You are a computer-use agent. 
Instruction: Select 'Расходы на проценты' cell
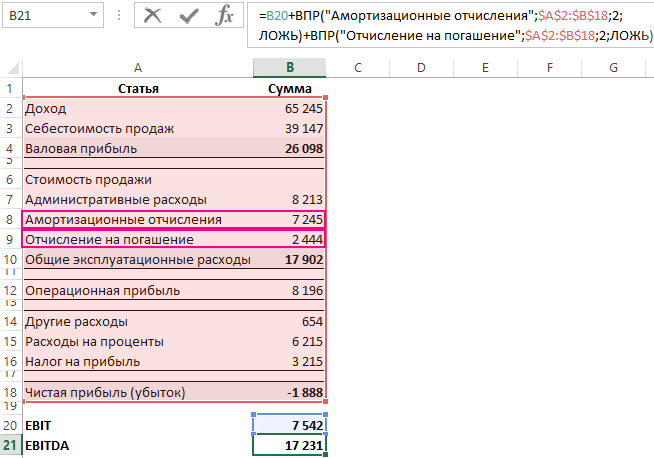(138, 342)
